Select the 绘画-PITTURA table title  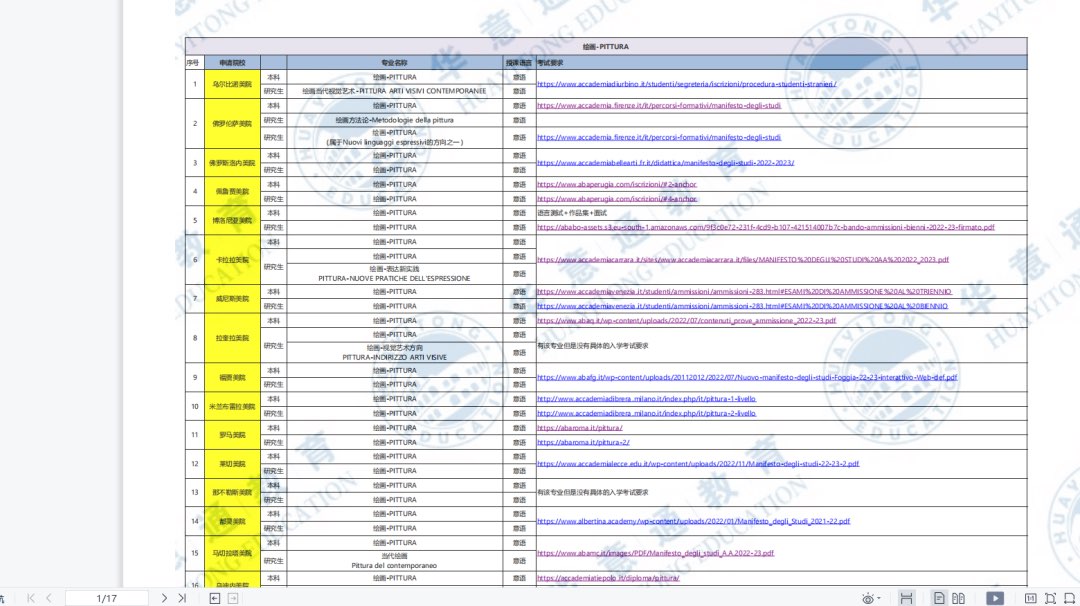[x=605, y=47]
